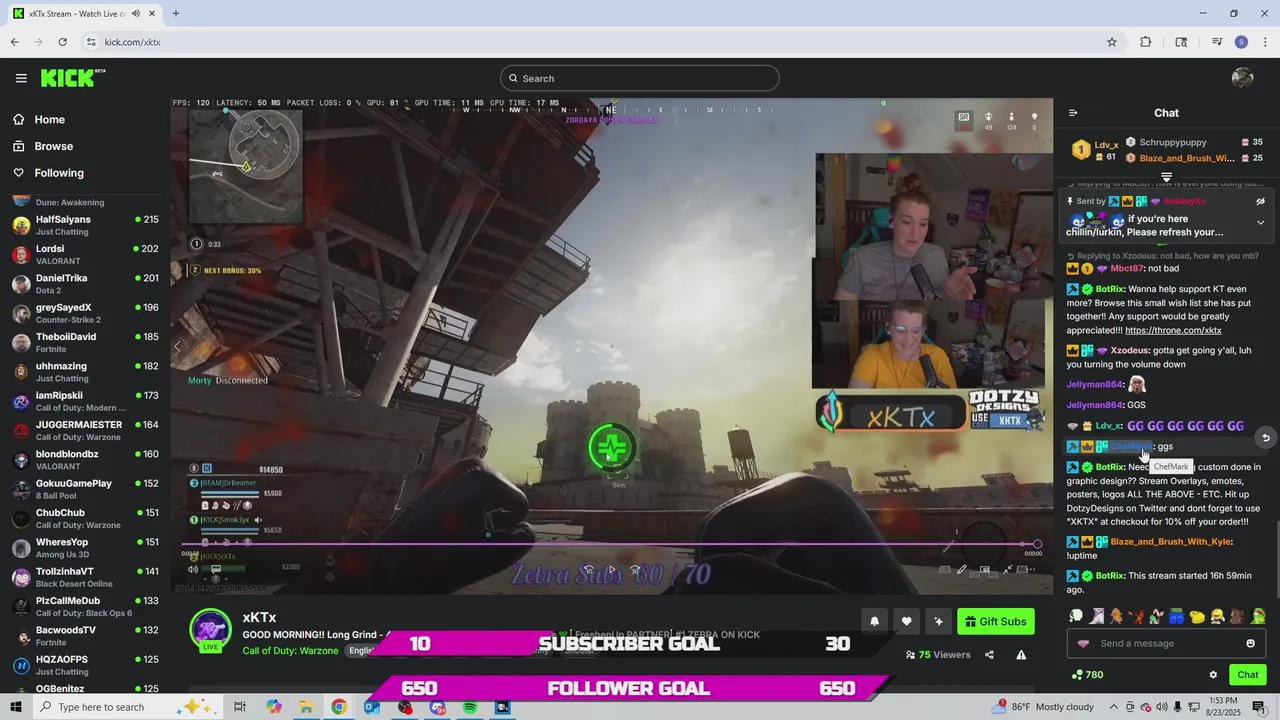Reload the page in browser toolbar
This screenshot has height=720, width=1280.
tap(62, 42)
